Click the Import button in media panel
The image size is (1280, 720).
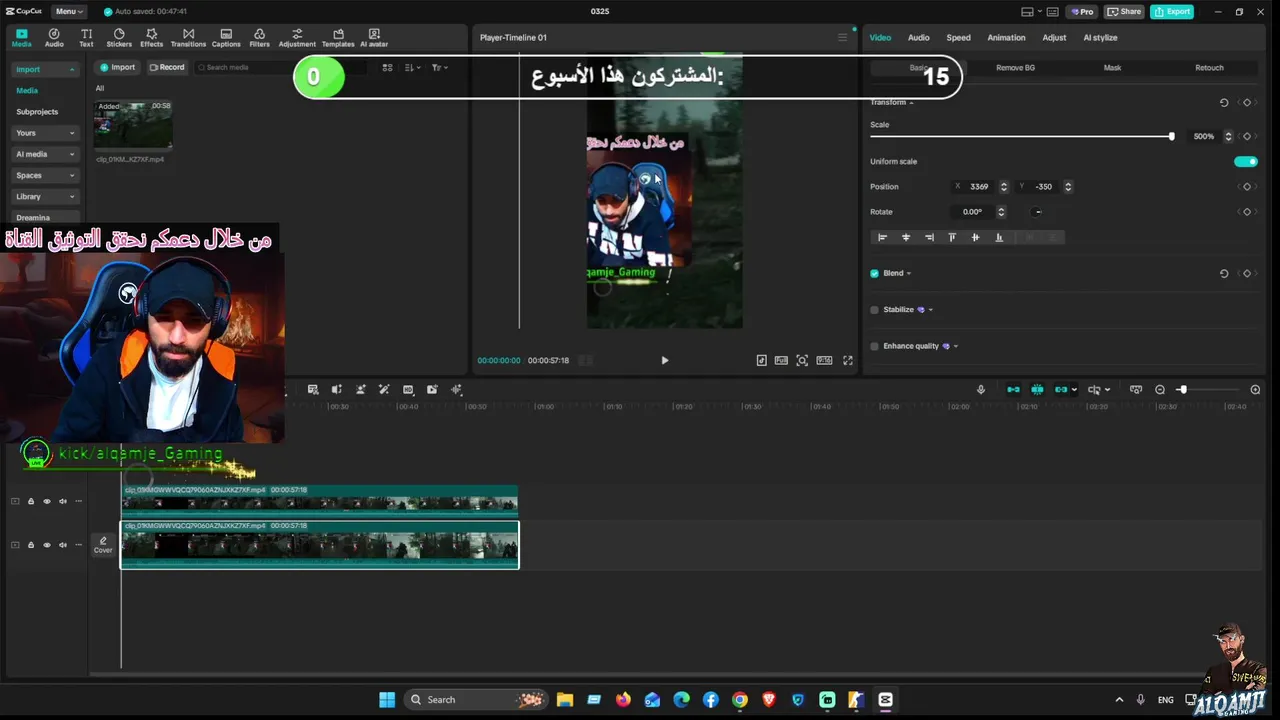coord(118,67)
